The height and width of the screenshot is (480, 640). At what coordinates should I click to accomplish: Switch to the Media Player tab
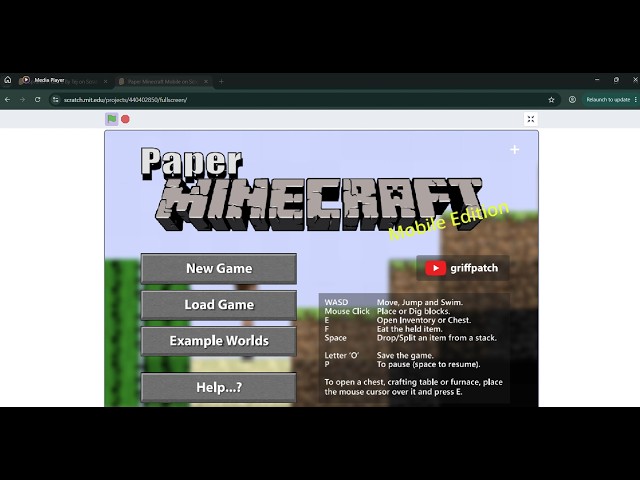(x=63, y=81)
